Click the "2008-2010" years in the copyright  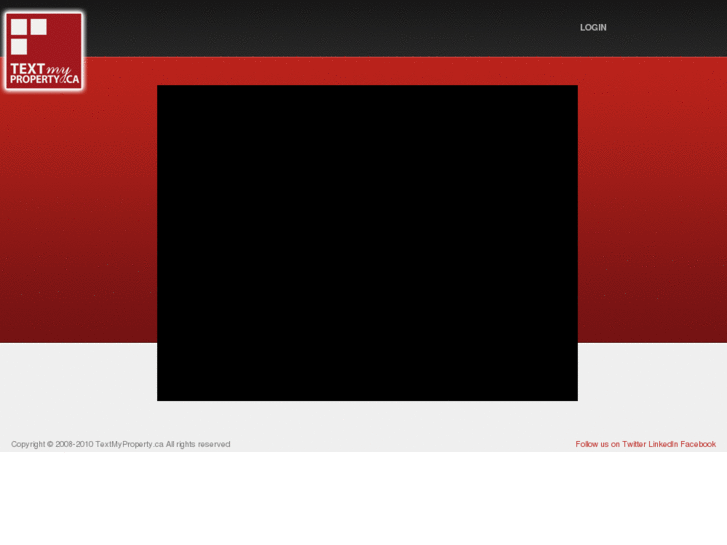[75, 444]
